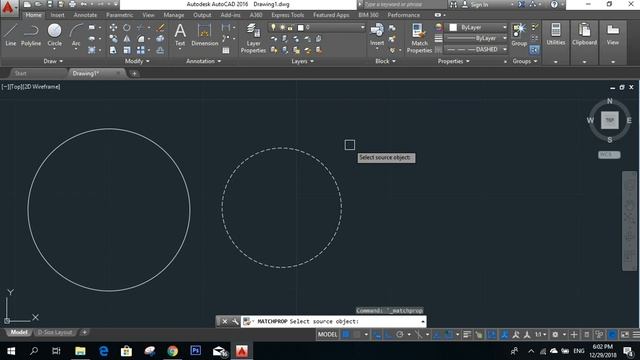The height and width of the screenshot is (360, 640).
Task: Toggle ortho mode in status bar
Action: (x=388, y=334)
